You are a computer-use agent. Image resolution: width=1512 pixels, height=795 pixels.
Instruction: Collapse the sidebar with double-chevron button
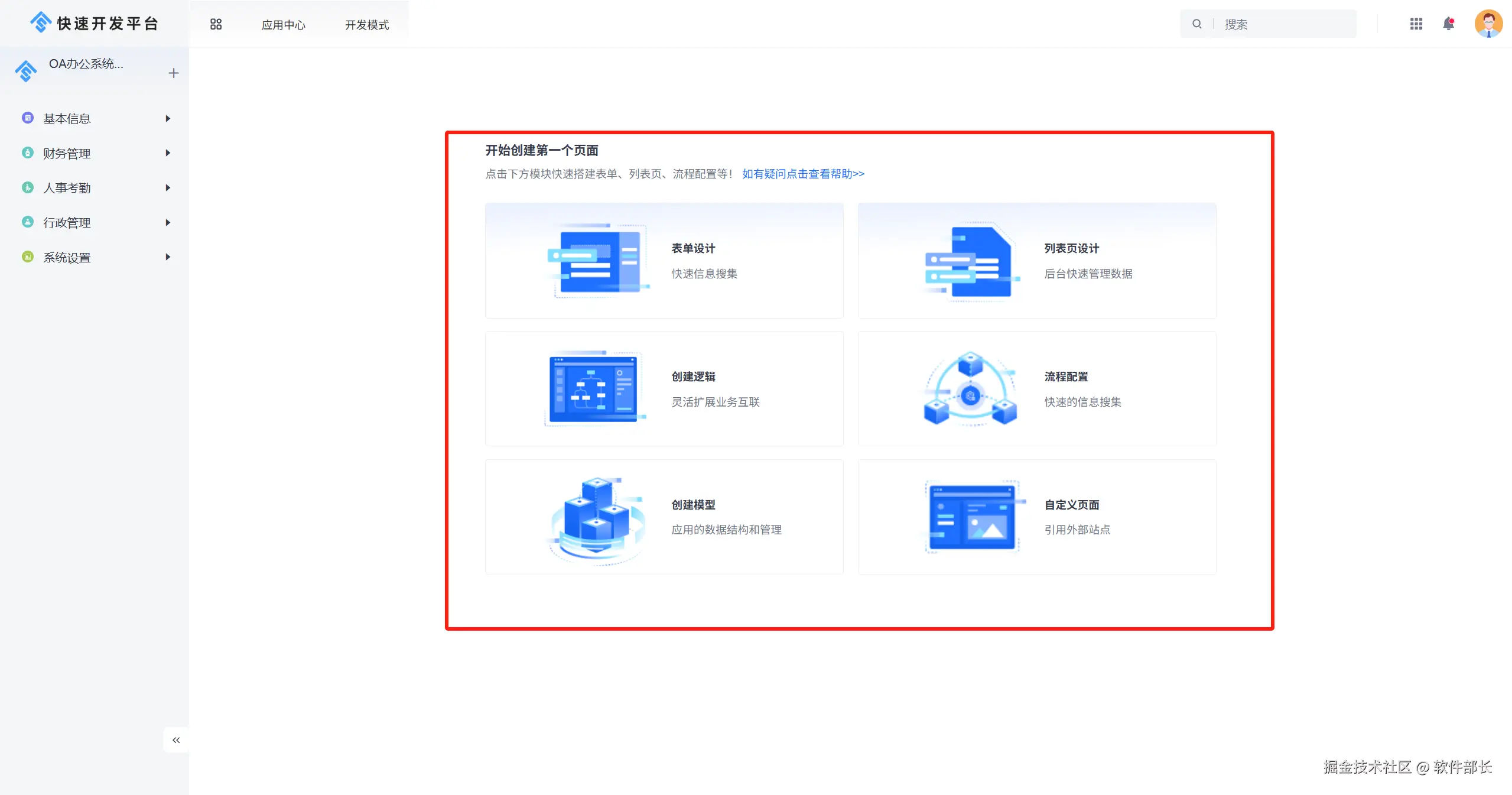(x=176, y=740)
